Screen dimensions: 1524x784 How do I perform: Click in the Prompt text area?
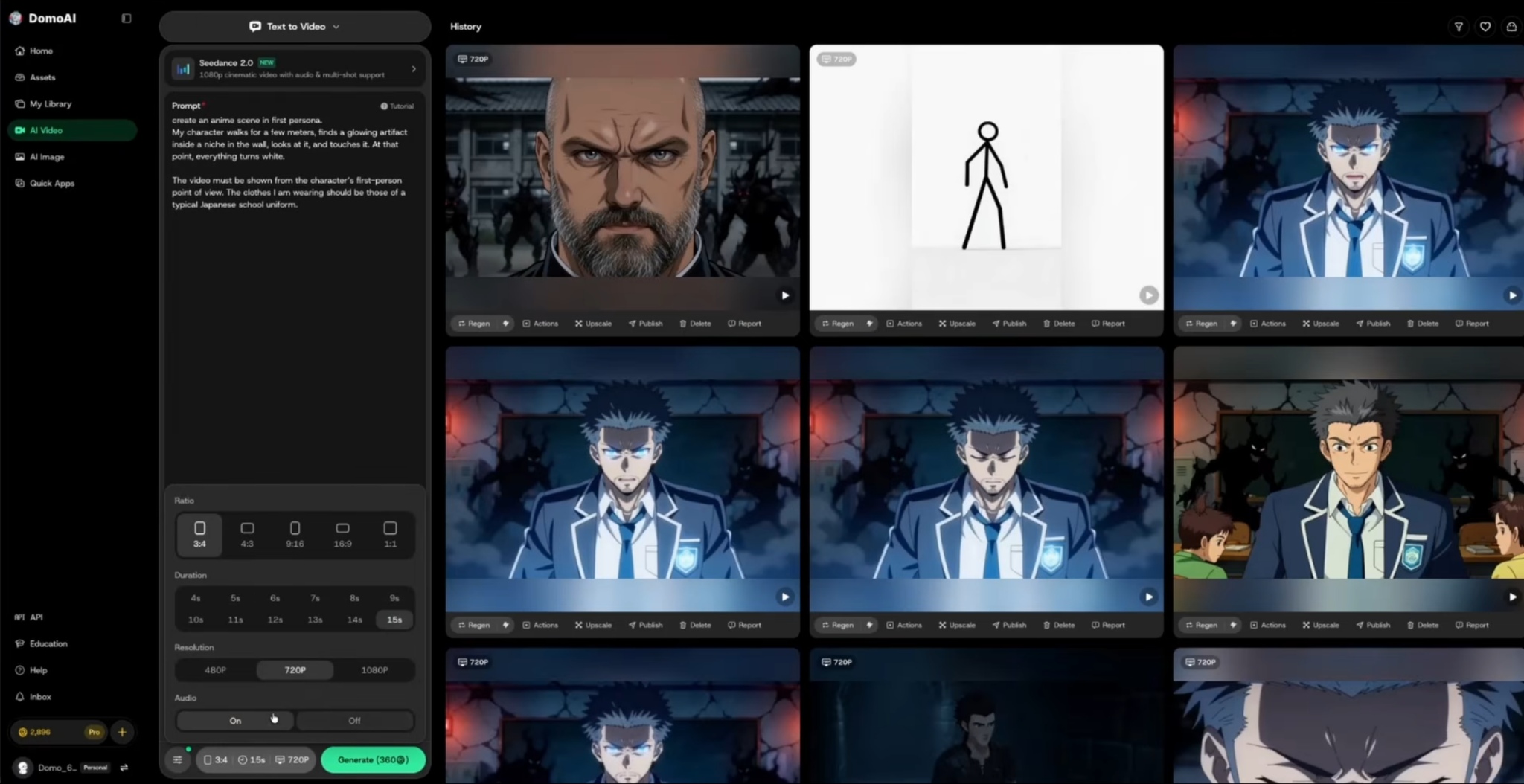(x=295, y=290)
